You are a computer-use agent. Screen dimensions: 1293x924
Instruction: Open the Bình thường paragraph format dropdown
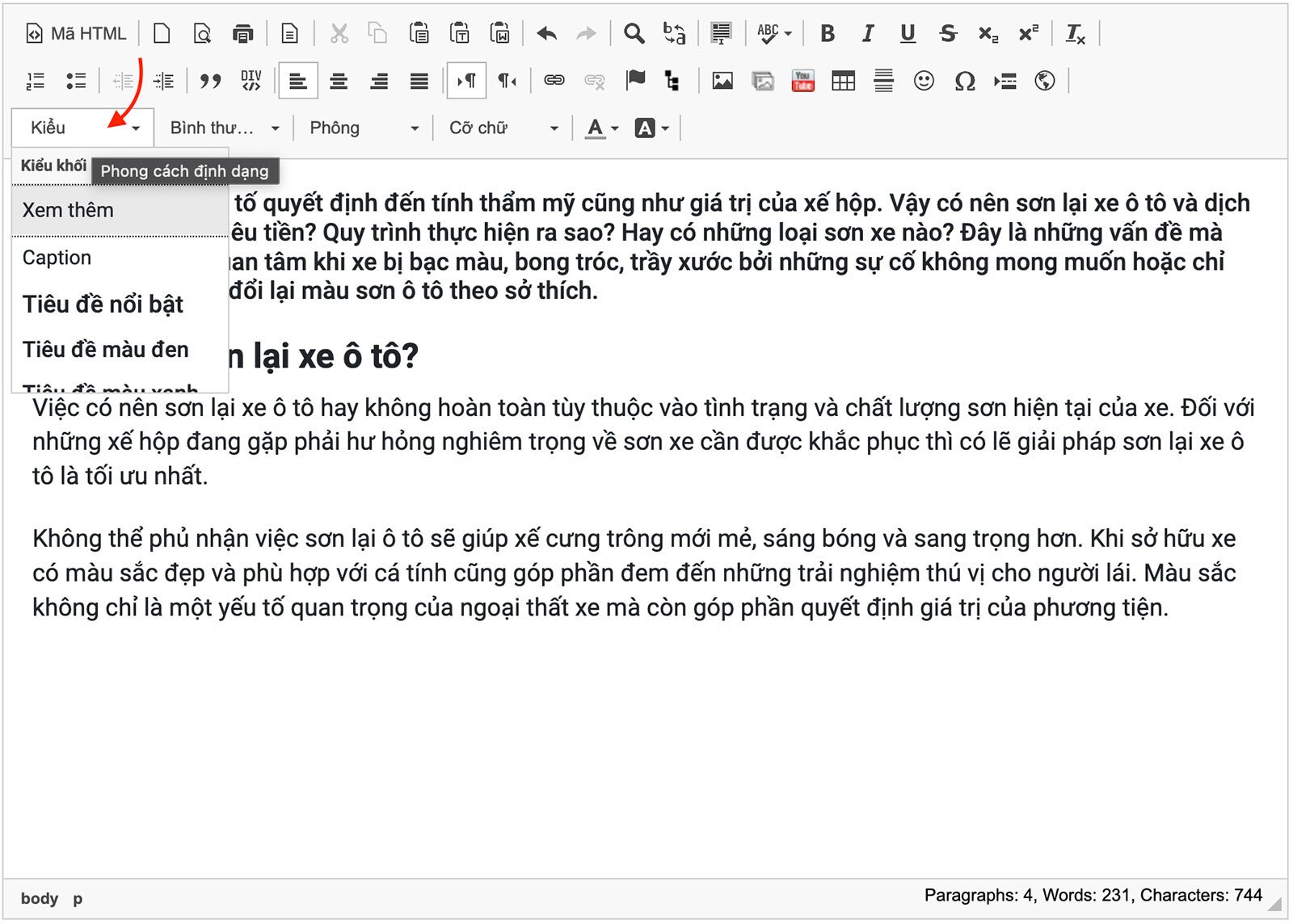[224, 128]
